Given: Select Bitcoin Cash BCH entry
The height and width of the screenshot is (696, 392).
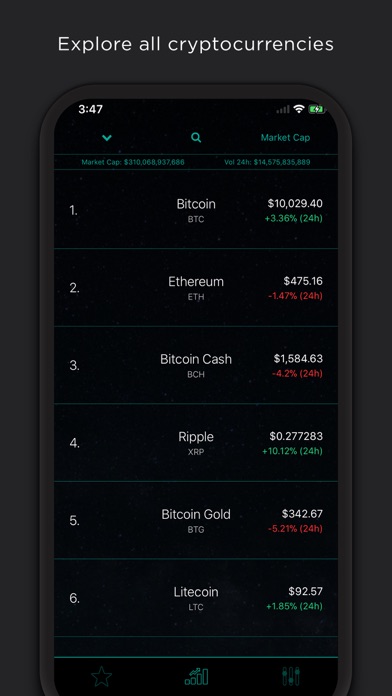Looking at the screenshot, I should click(196, 365).
